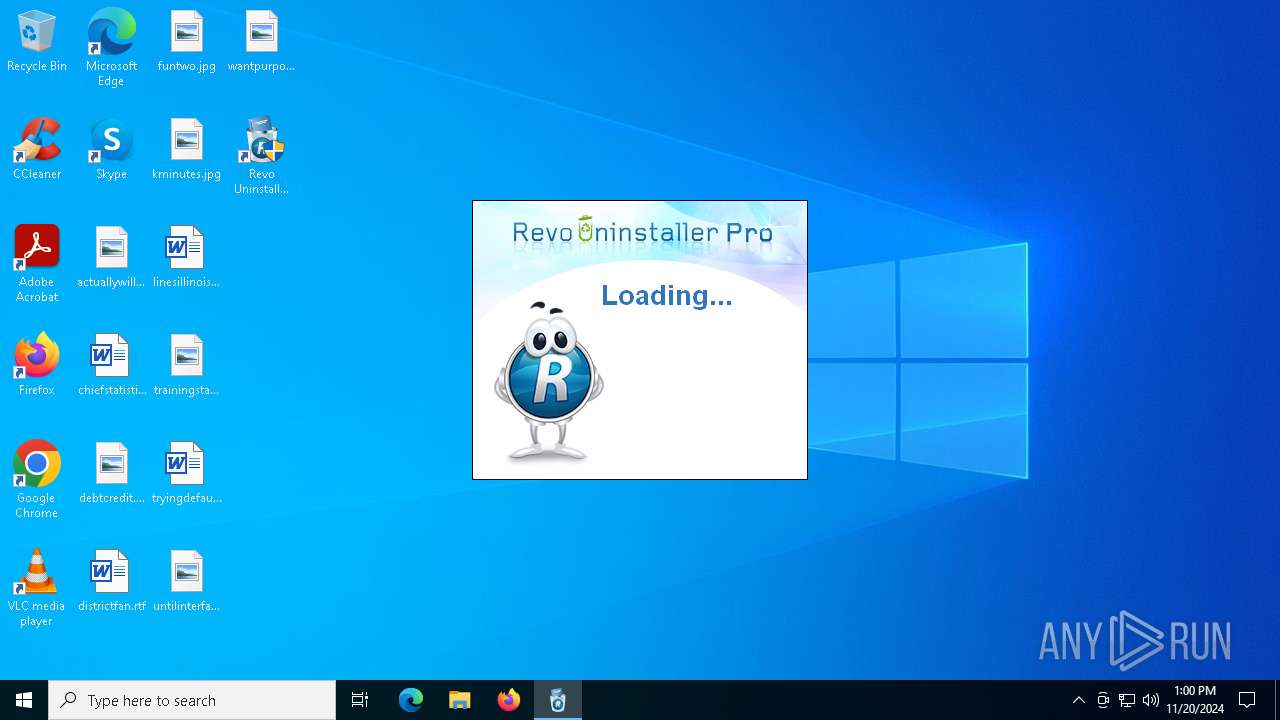Open Skype desktop shortcut
Screen dimensions: 1280x720
[111, 150]
